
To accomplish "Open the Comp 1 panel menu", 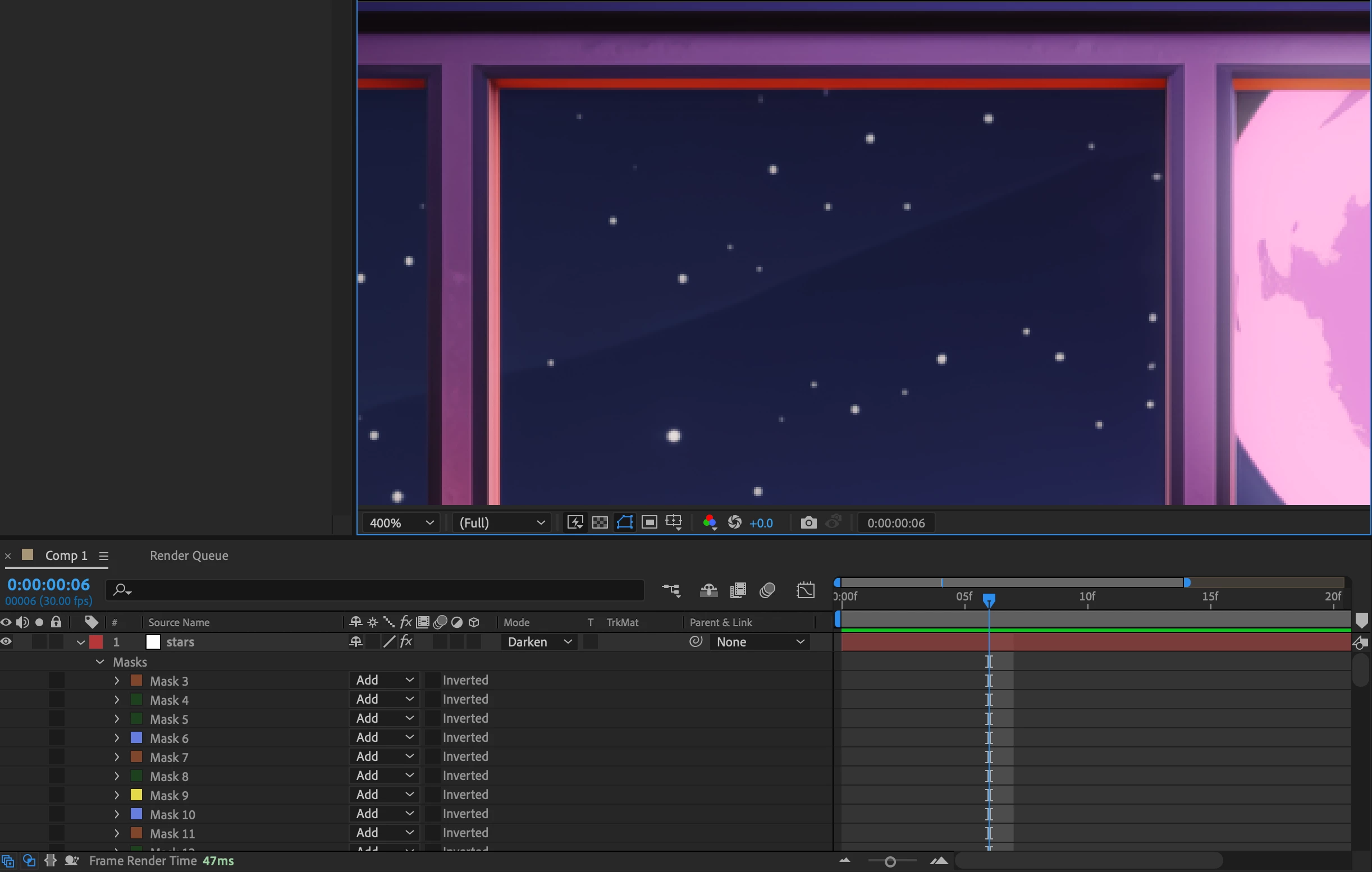I will [x=104, y=556].
